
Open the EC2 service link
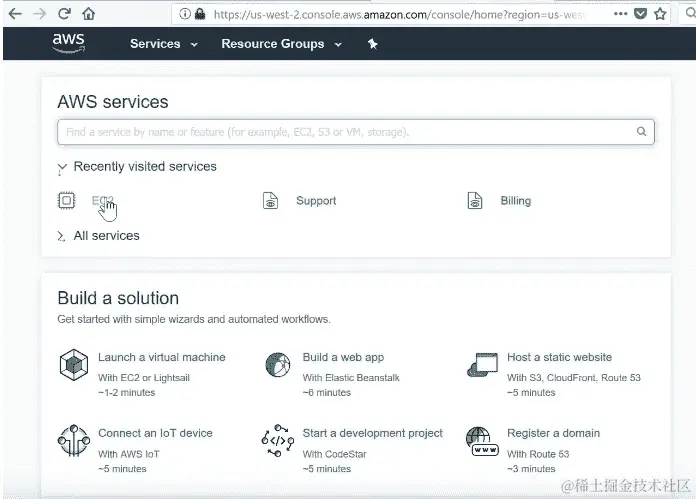[x=102, y=201]
